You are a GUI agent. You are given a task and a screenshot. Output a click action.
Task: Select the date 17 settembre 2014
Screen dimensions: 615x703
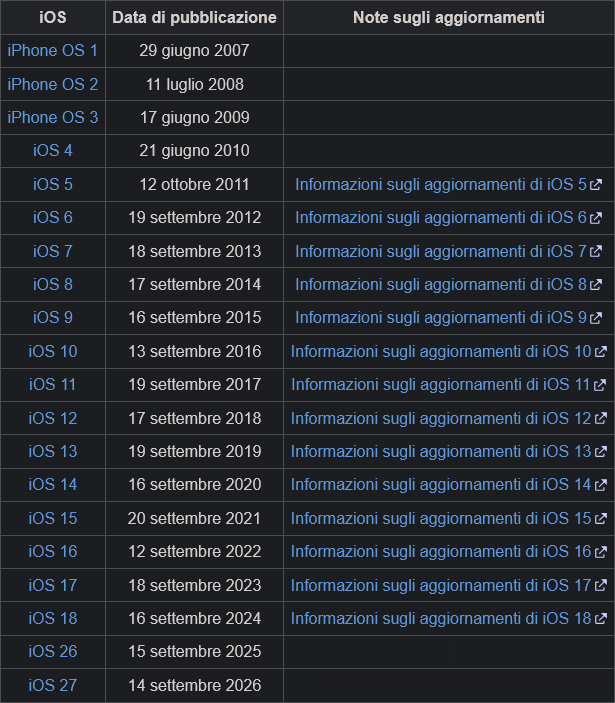click(x=195, y=284)
